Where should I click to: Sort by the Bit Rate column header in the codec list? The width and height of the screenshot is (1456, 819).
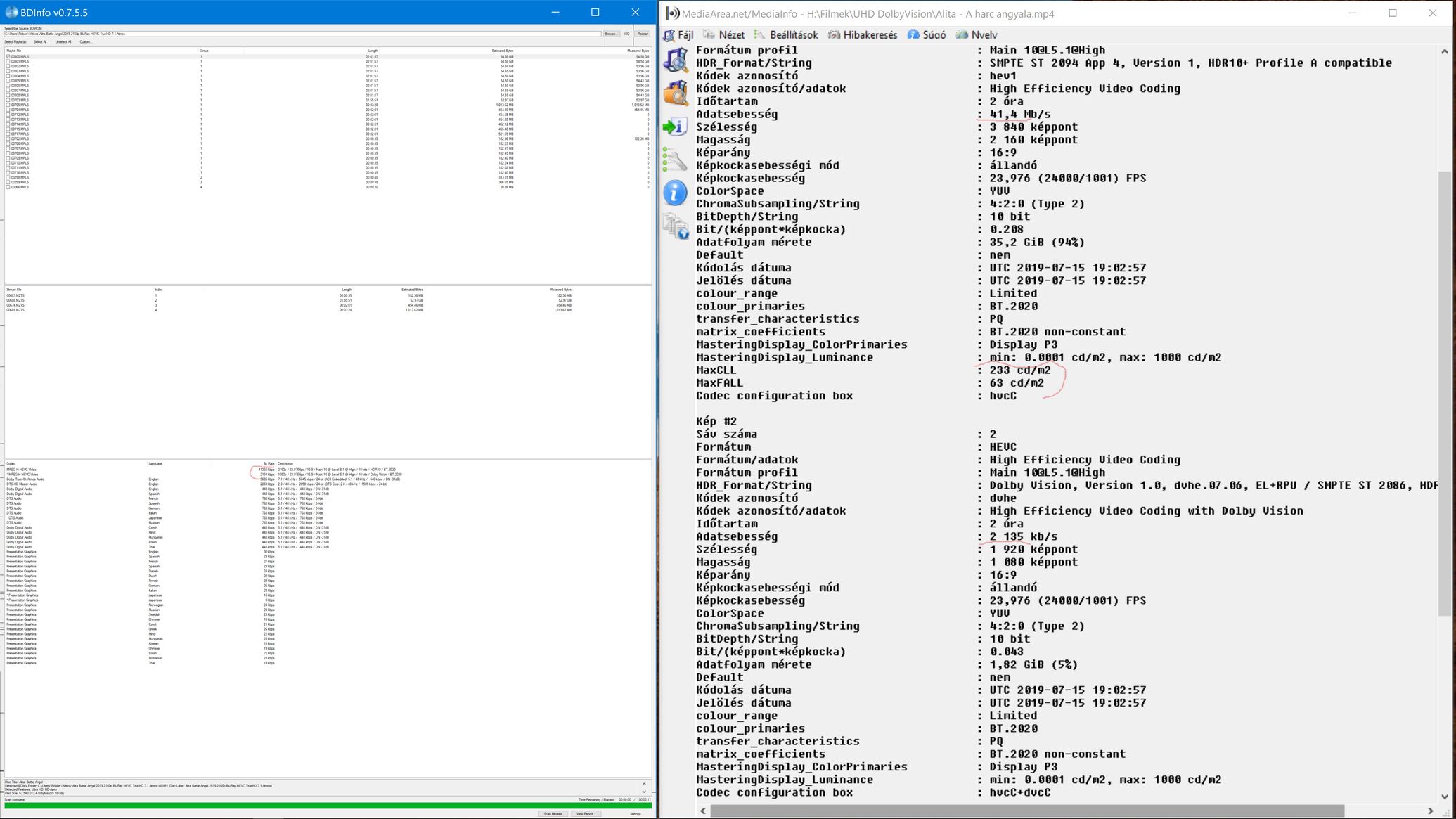(269, 464)
